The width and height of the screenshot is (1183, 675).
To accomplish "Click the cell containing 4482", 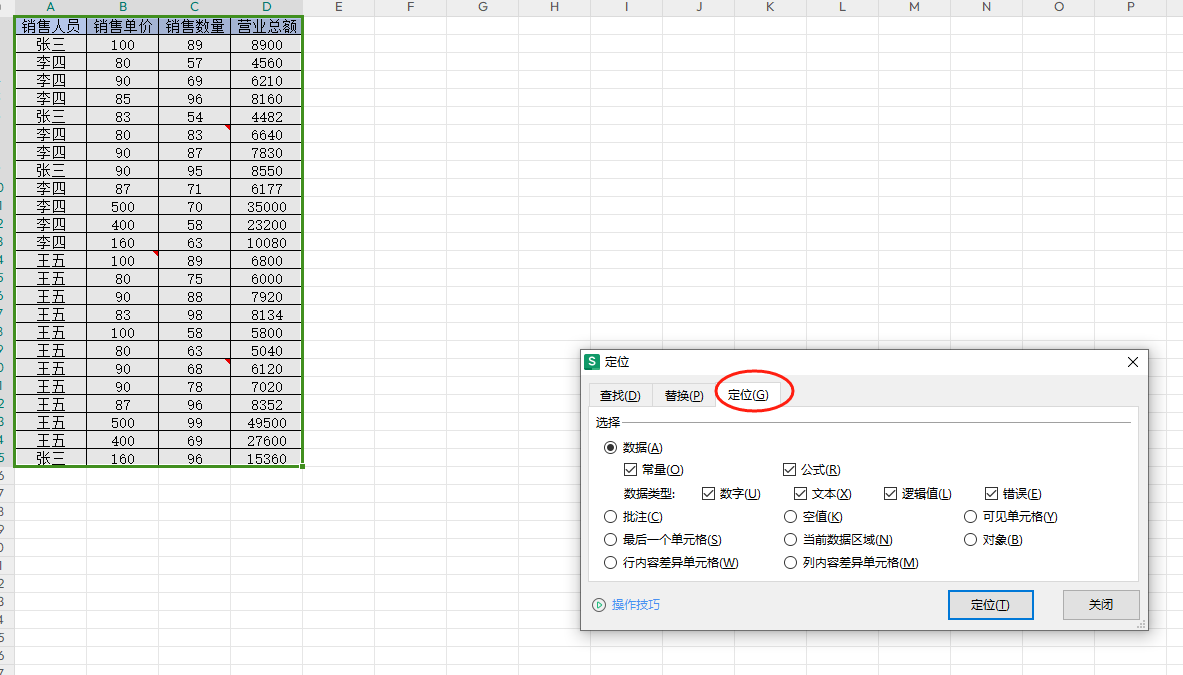I will [x=266, y=117].
